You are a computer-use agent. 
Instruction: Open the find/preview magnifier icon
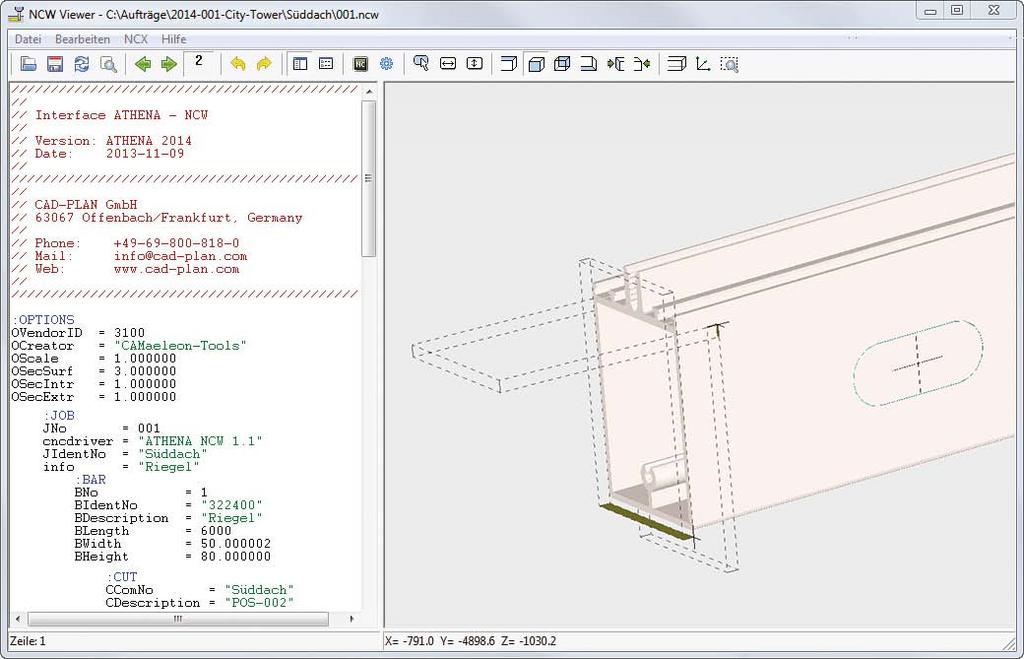click(108, 64)
